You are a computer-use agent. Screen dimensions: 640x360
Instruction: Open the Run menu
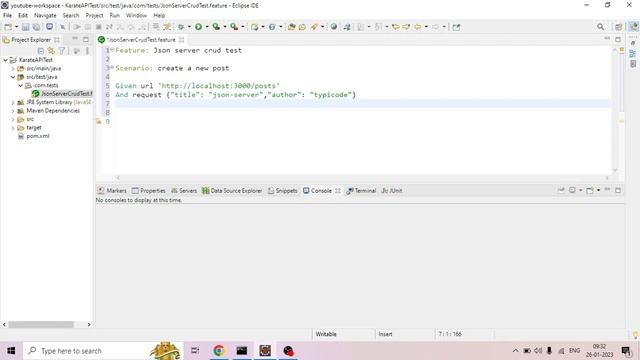click(115, 15)
